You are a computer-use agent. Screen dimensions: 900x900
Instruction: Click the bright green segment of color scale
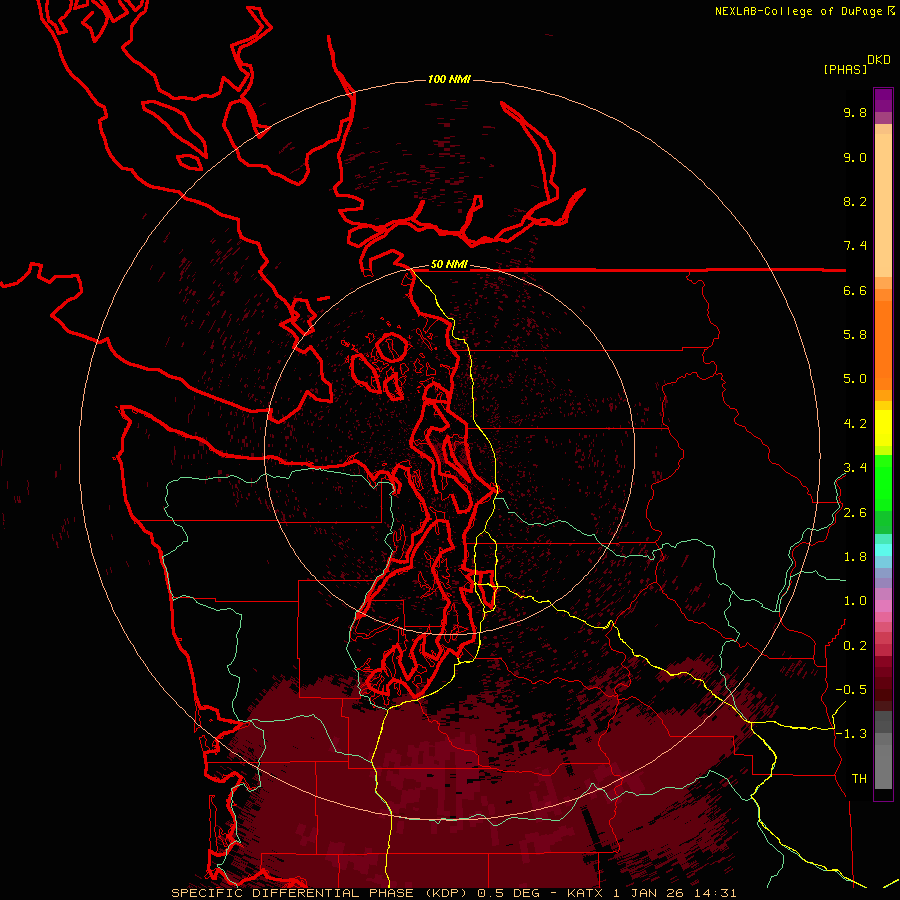click(883, 483)
